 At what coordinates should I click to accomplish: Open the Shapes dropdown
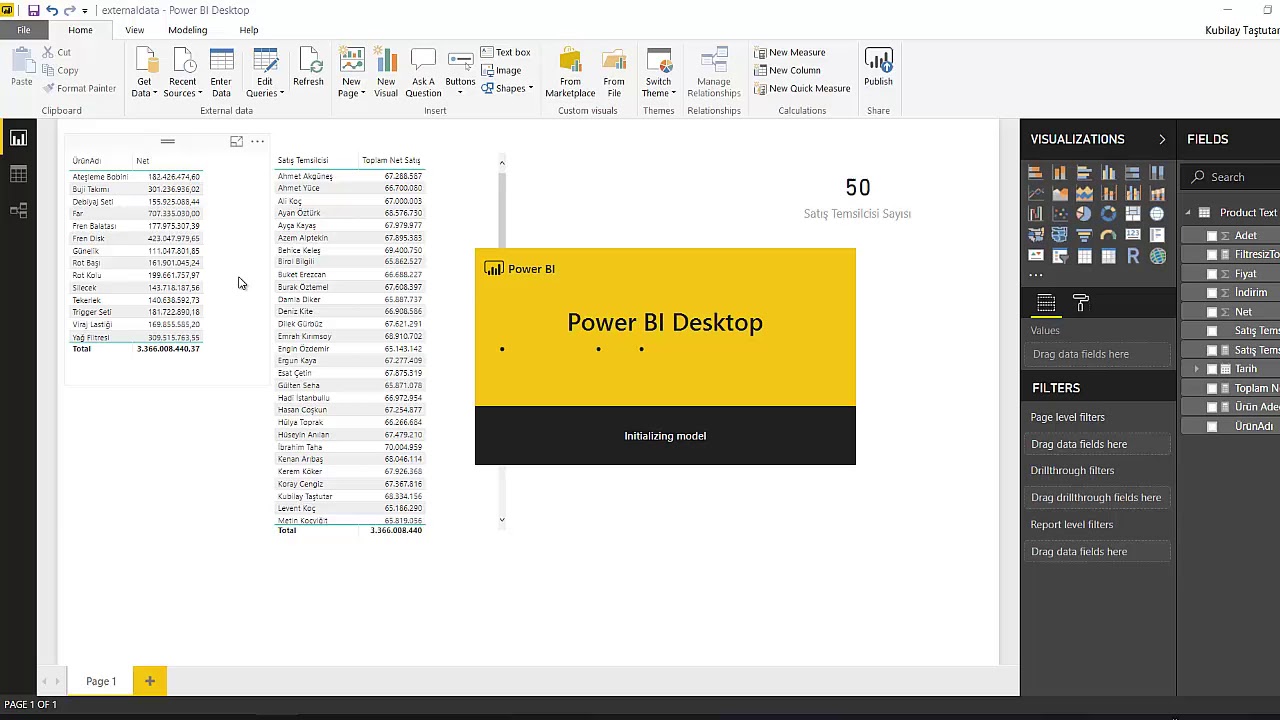tap(507, 88)
